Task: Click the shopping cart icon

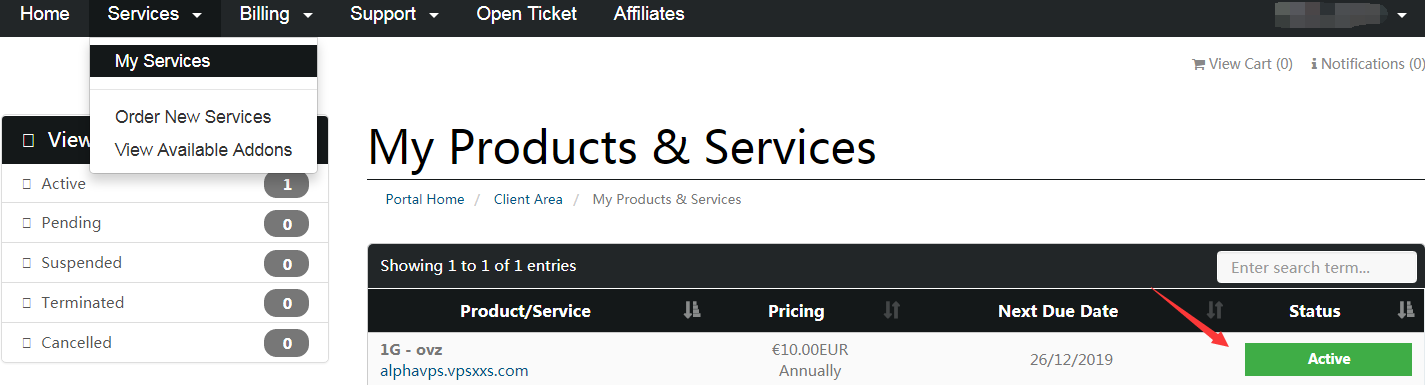Action: (x=1198, y=64)
